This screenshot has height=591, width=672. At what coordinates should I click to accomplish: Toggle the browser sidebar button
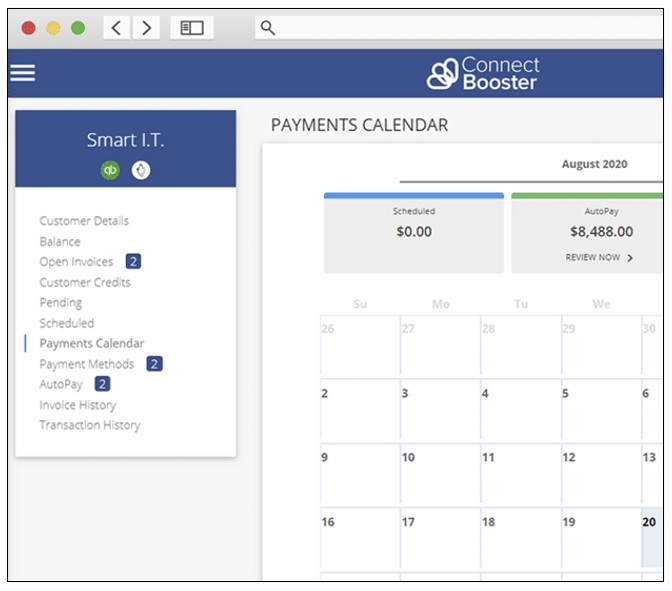click(191, 28)
